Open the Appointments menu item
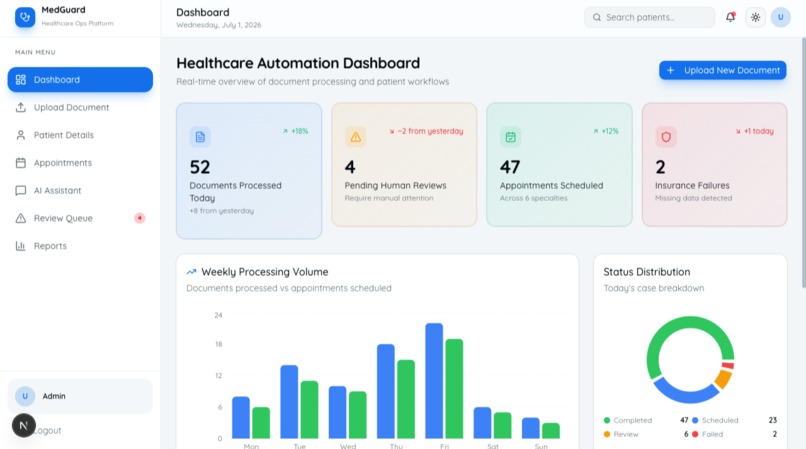Screen dimensions: 806x449 pyautogui.click(x=80, y=163)
